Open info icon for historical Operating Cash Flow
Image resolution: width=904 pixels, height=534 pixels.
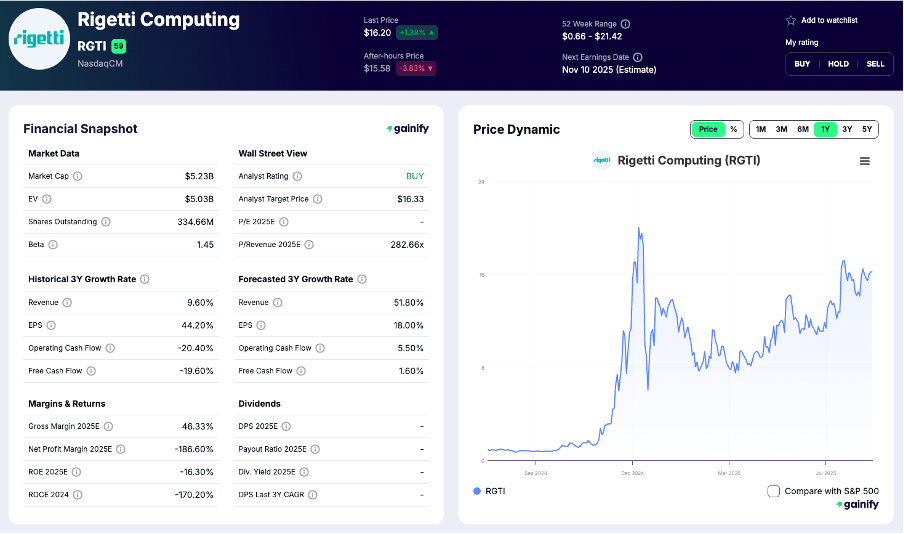pos(110,348)
